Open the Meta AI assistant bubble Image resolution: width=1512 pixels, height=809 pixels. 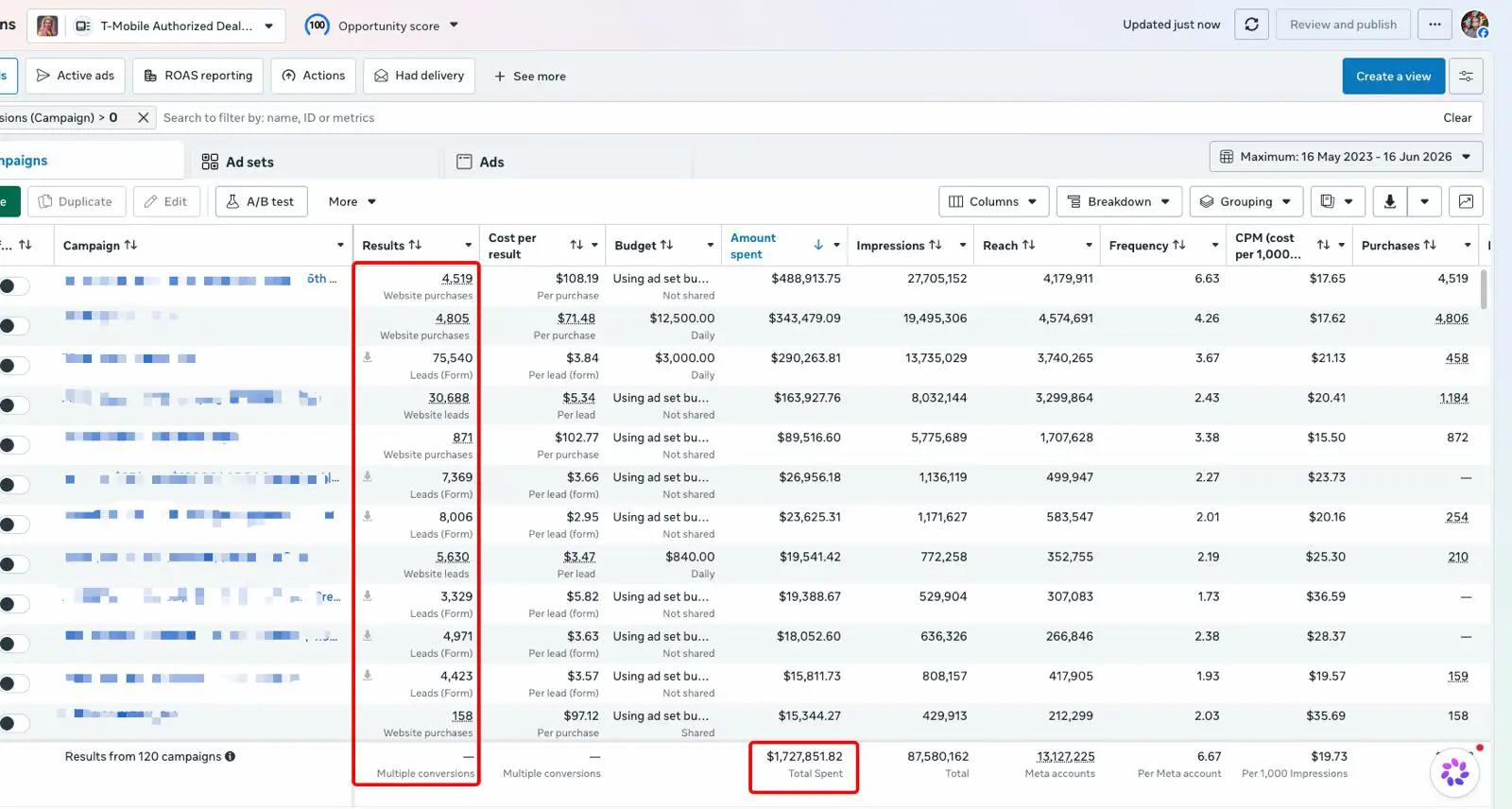1455,772
